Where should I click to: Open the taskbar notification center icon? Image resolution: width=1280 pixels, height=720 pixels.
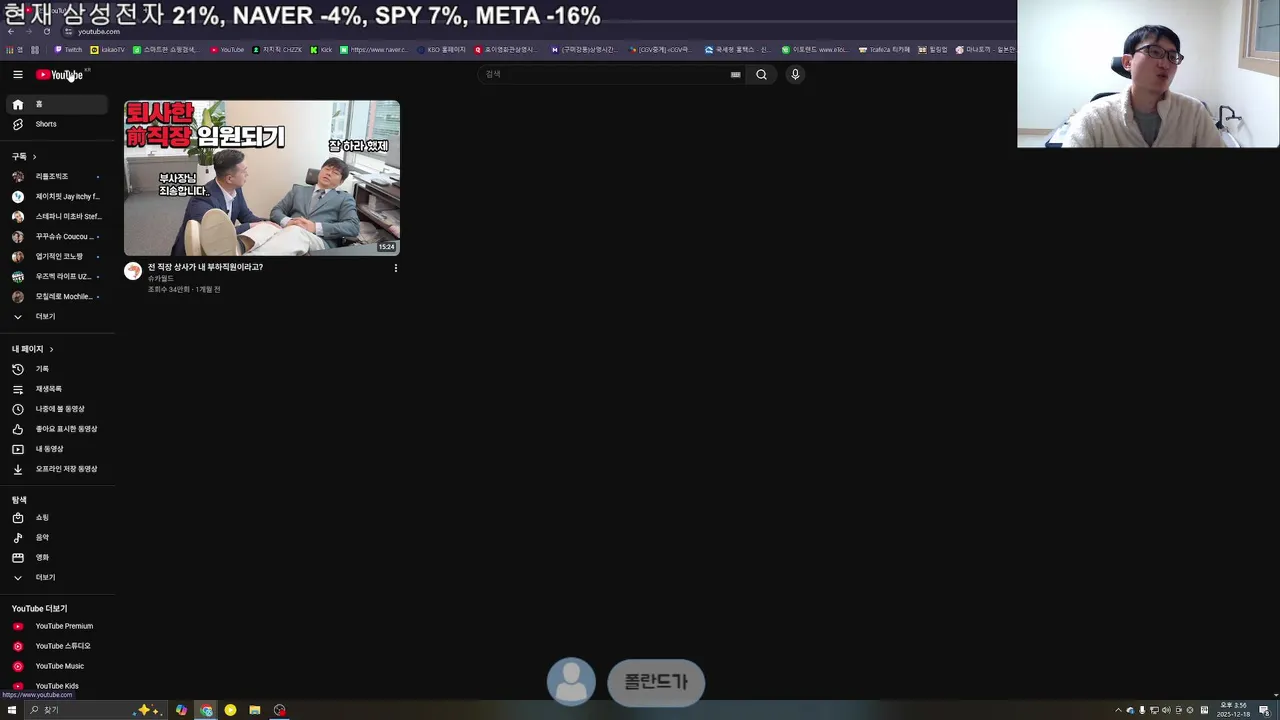click(x=1264, y=710)
